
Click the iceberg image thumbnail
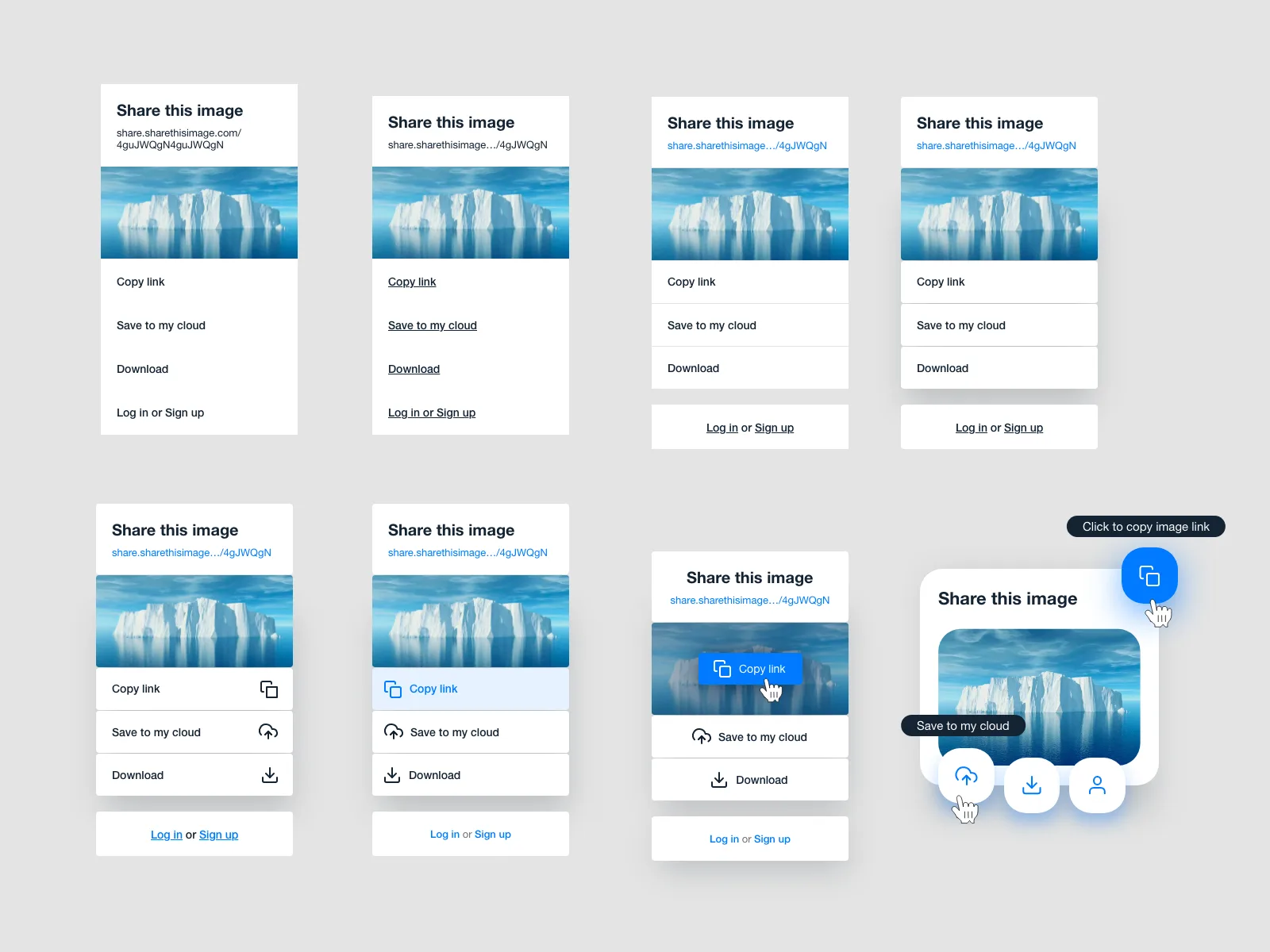point(198,212)
